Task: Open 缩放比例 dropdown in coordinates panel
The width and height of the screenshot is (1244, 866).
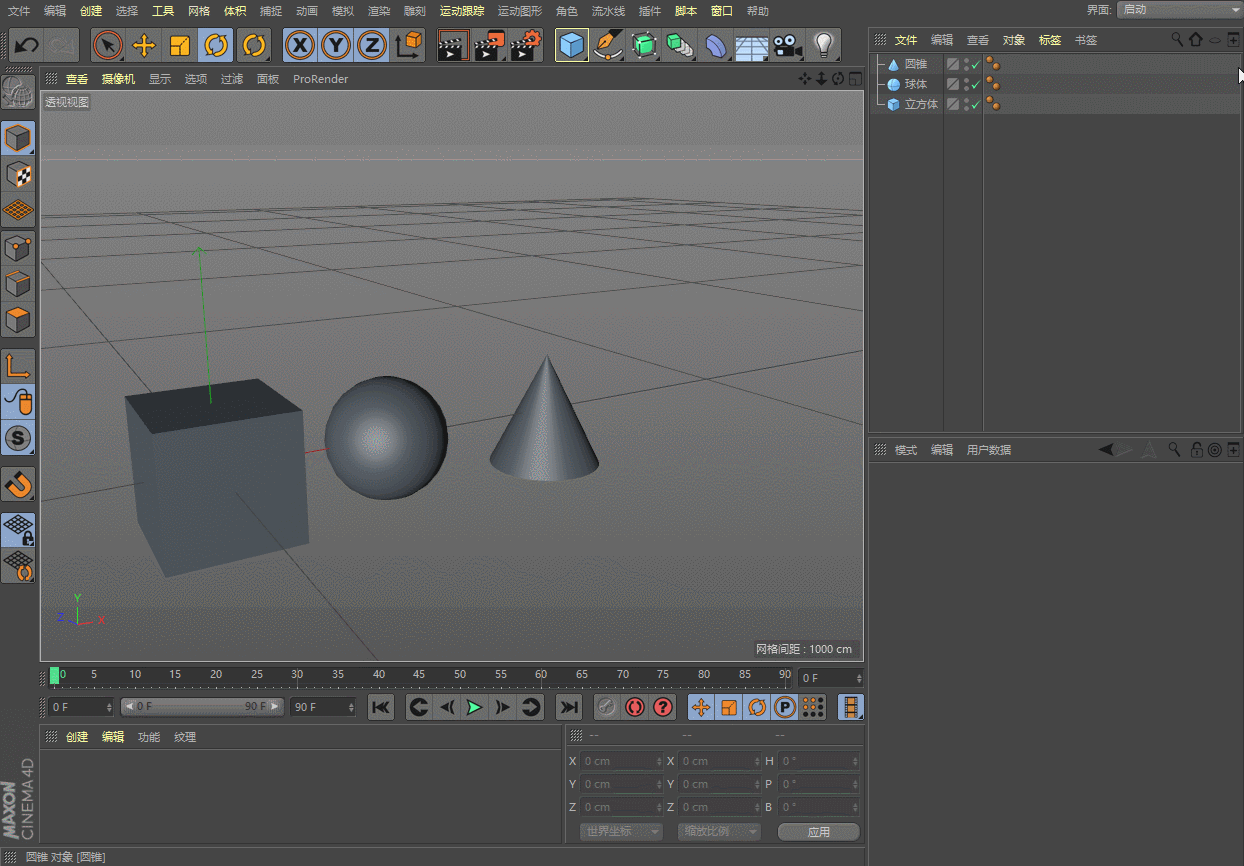Action: tap(719, 831)
